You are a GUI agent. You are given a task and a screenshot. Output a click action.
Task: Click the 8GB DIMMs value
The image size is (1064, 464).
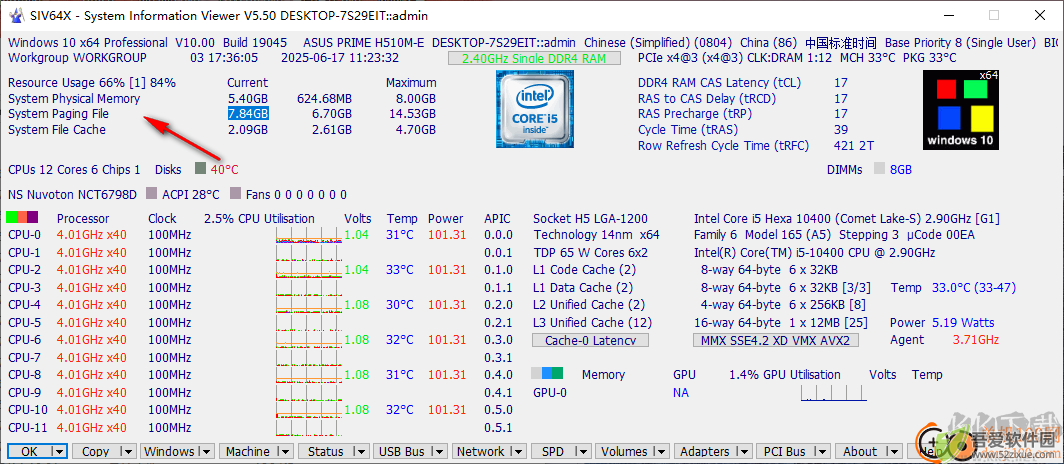(901, 170)
